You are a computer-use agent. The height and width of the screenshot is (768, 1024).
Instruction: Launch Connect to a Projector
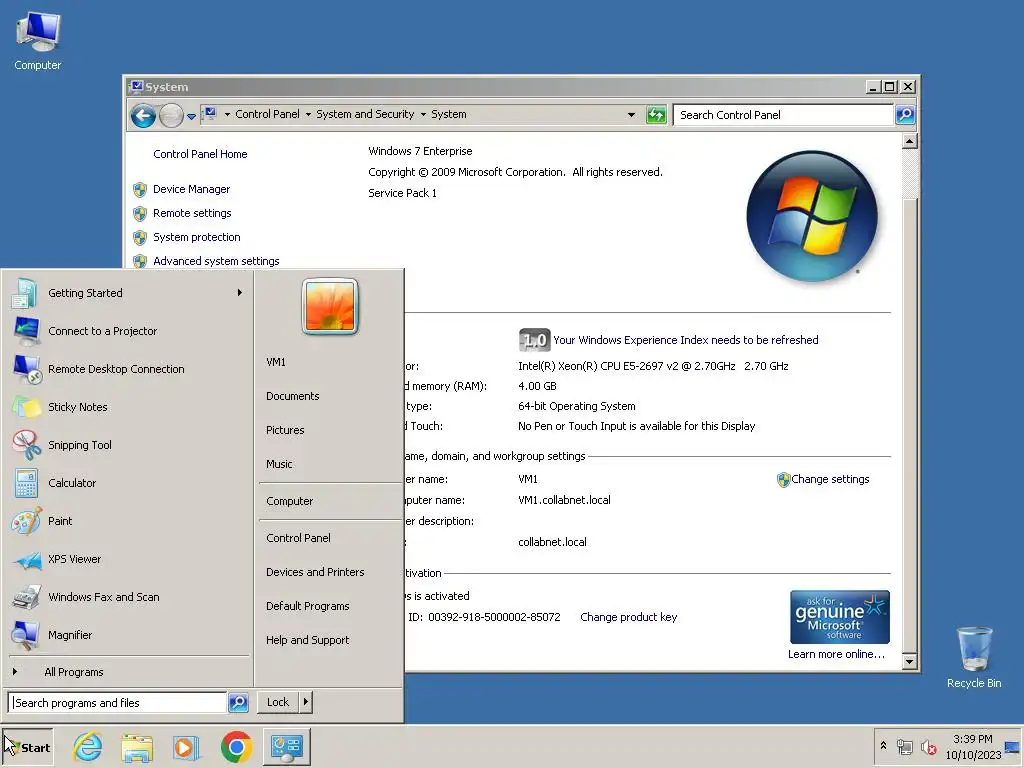[x=127, y=331]
